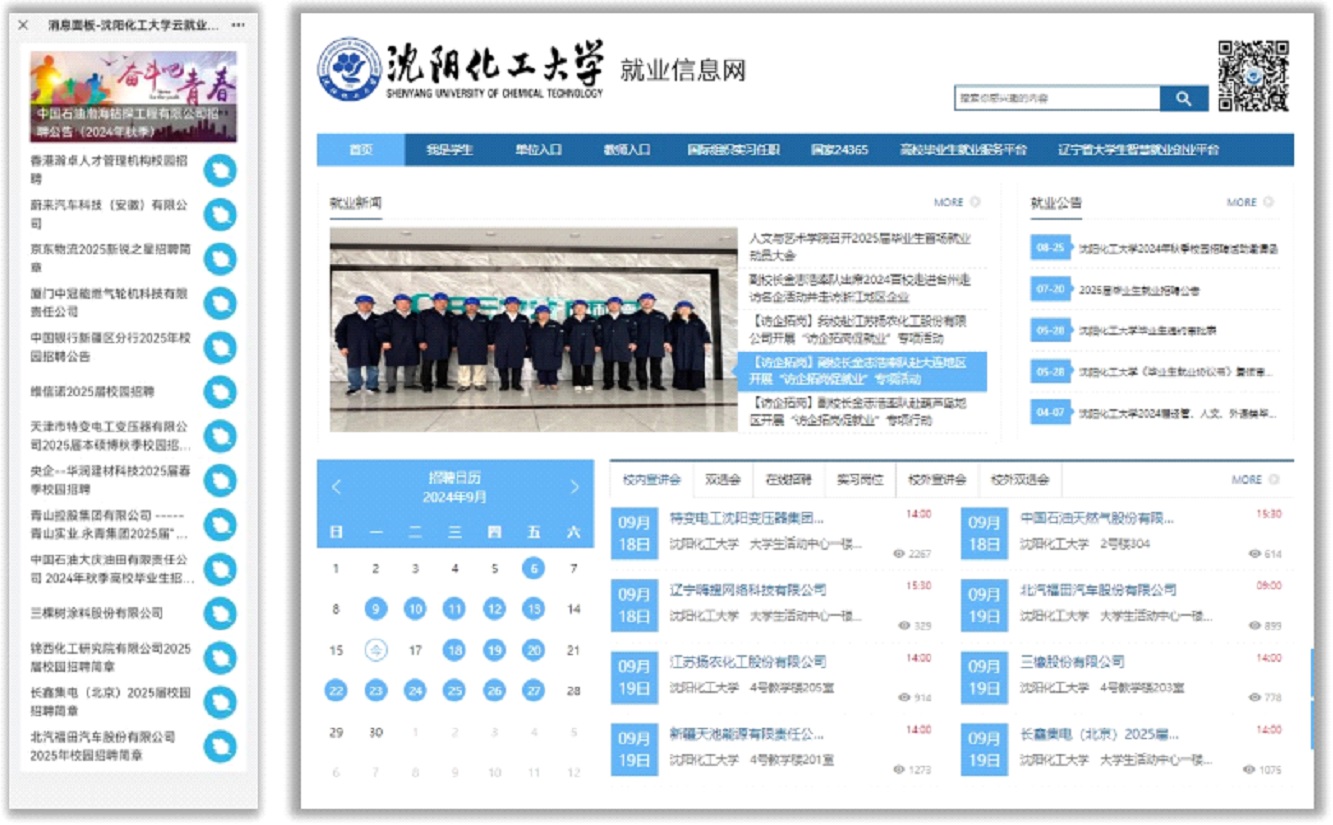Click the Shenyang University logo emblem
Screen dimensions: 1333x825
(349, 71)
